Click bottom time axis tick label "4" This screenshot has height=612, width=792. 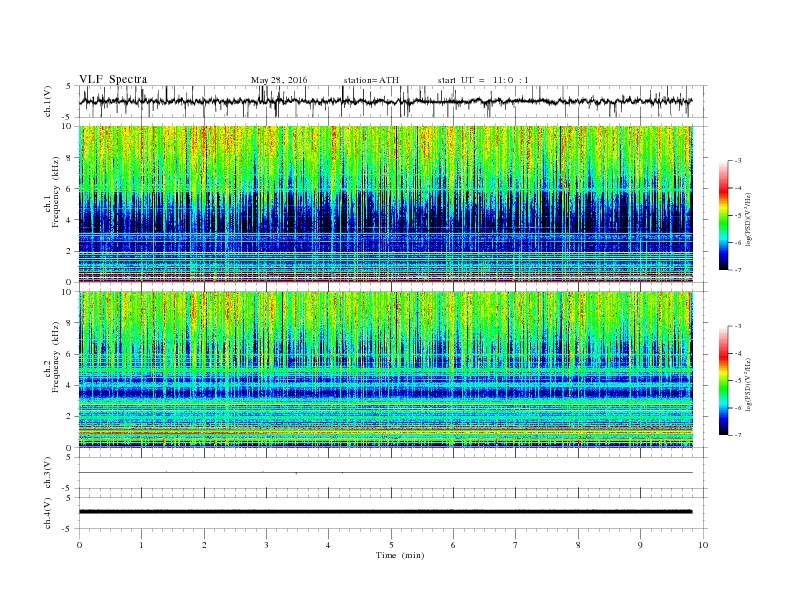(x=328, y=545)
